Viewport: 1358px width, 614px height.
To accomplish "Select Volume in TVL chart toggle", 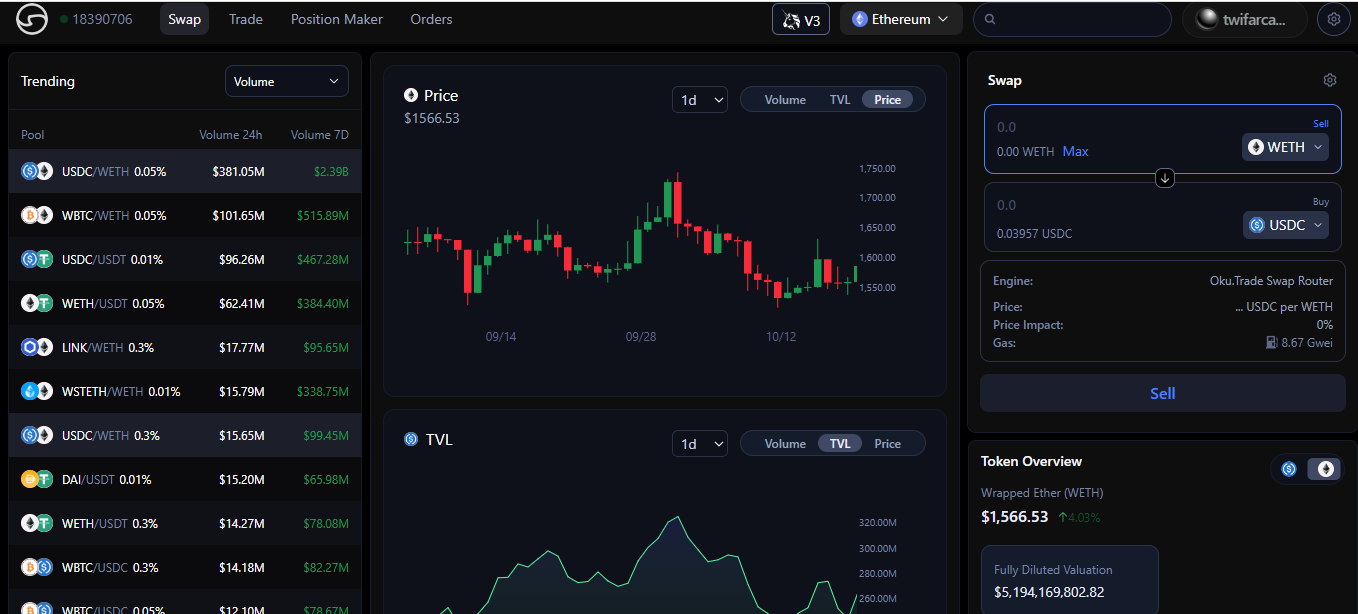I will pos(785,443).
